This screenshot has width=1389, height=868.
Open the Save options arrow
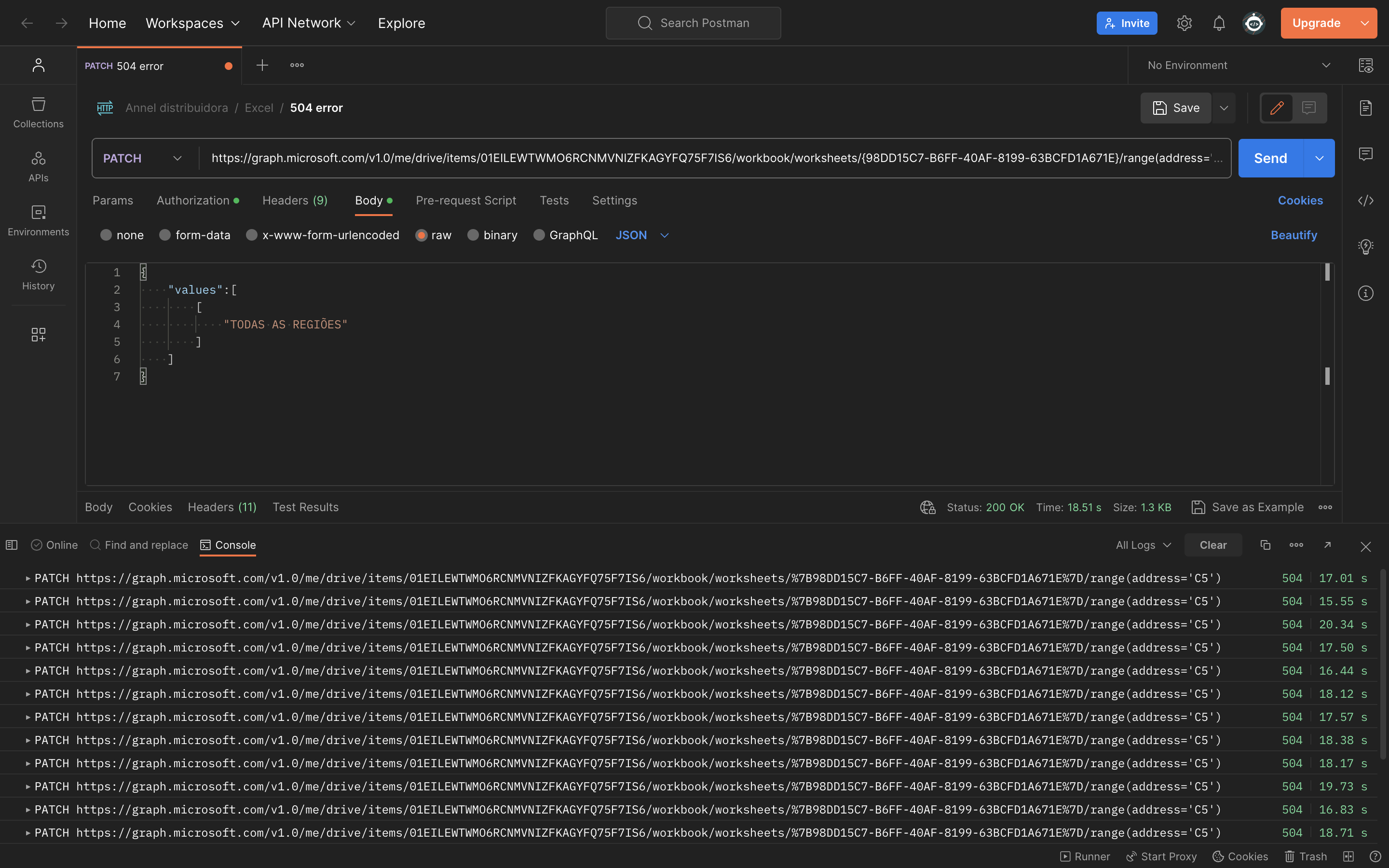click(x=1224, y=108)
